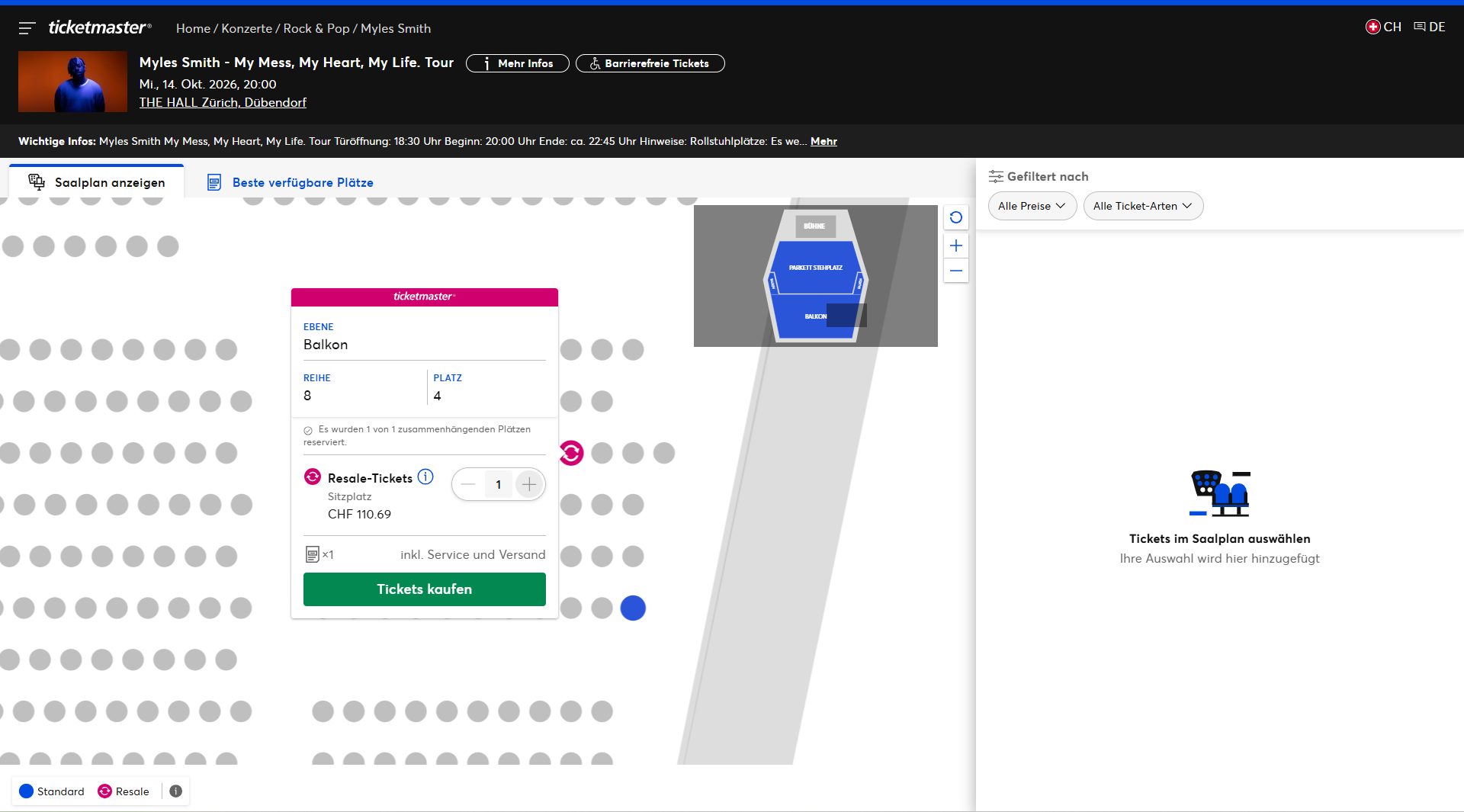Open the Mehr Infos button
The height and width of the screenshot is (812, 1464).
(x=518, y=63)
